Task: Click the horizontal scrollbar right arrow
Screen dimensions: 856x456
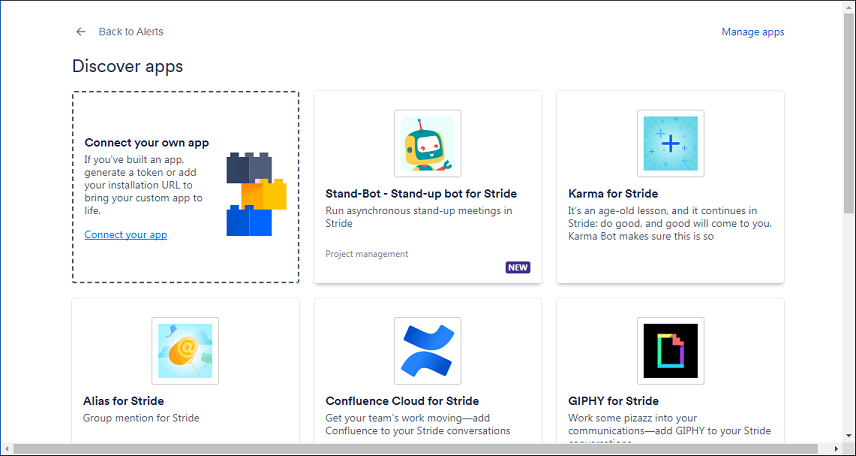Action: tap(836, 449)
